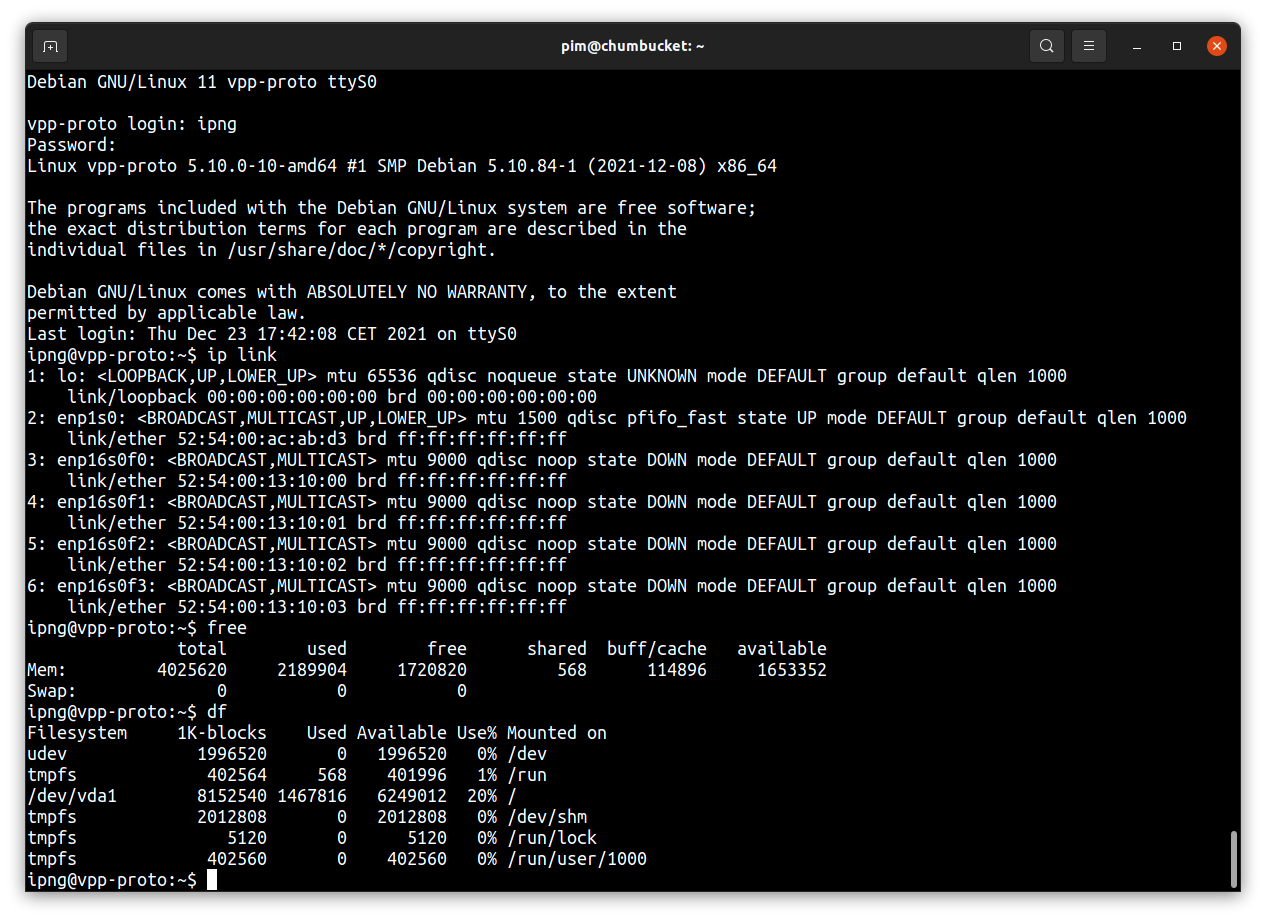Click the 'buff/cache' column header
The height and width of the screenshot is (920, 1266).
pyautogui.click(x=656, y=649)
